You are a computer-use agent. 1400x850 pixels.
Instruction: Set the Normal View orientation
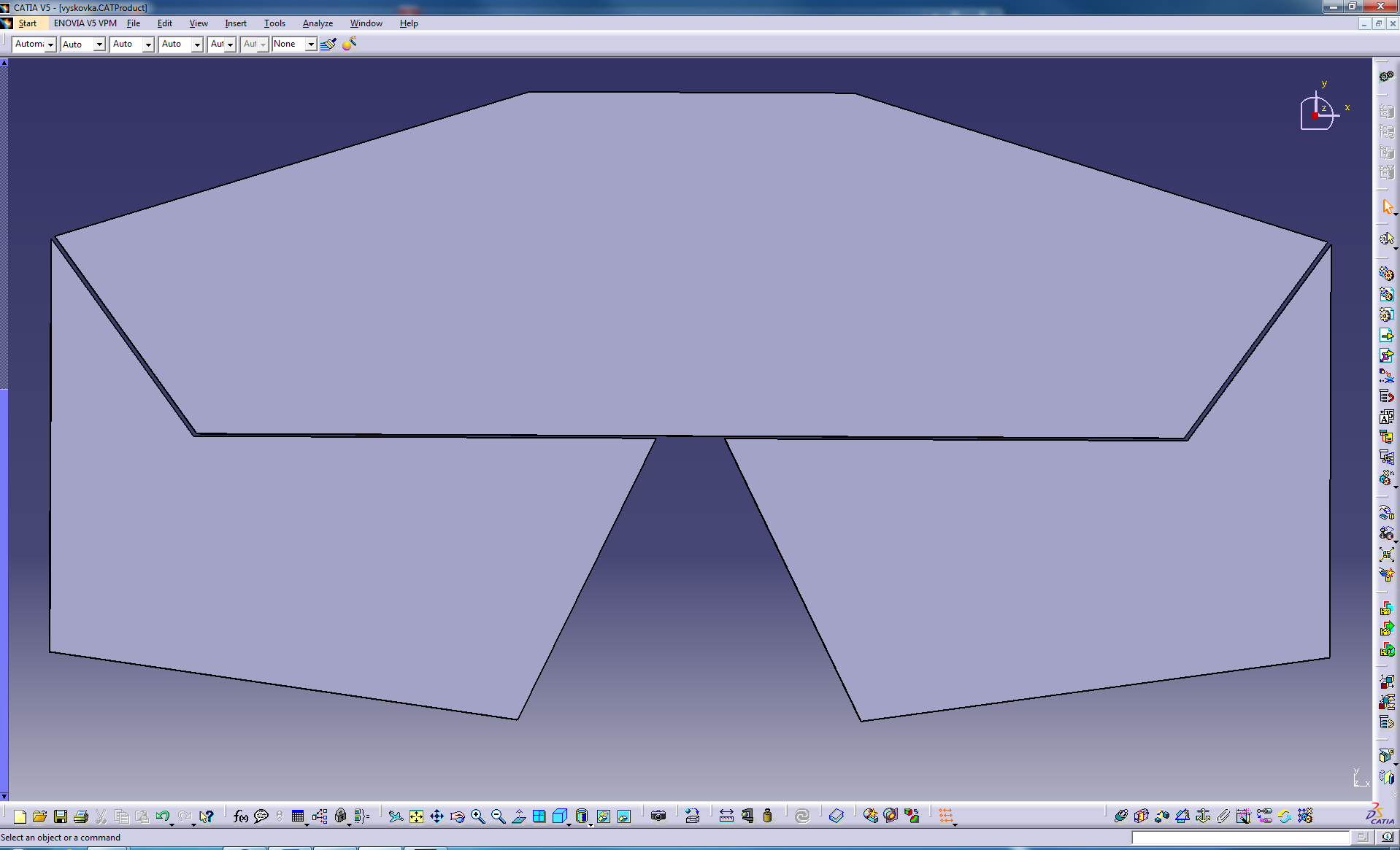[518, 816]
